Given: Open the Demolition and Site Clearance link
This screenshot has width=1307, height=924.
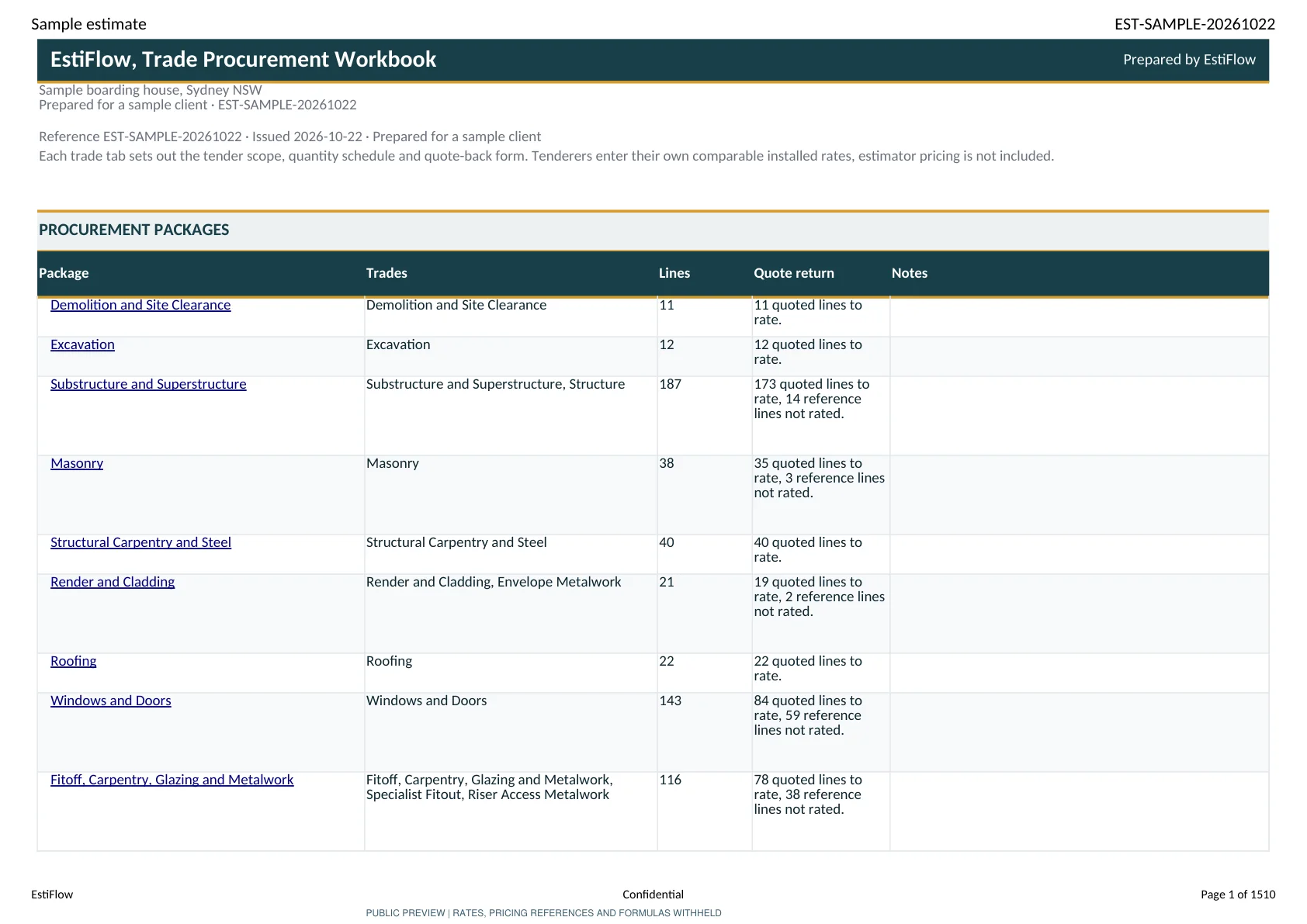Looking at the screenshot, I should (x=140, y=305).
